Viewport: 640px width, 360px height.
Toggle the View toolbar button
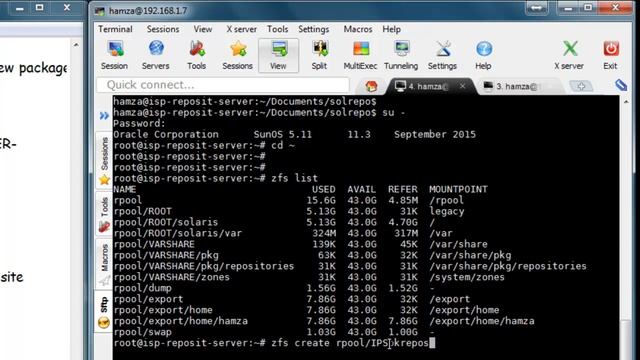[x=278, y=56]
